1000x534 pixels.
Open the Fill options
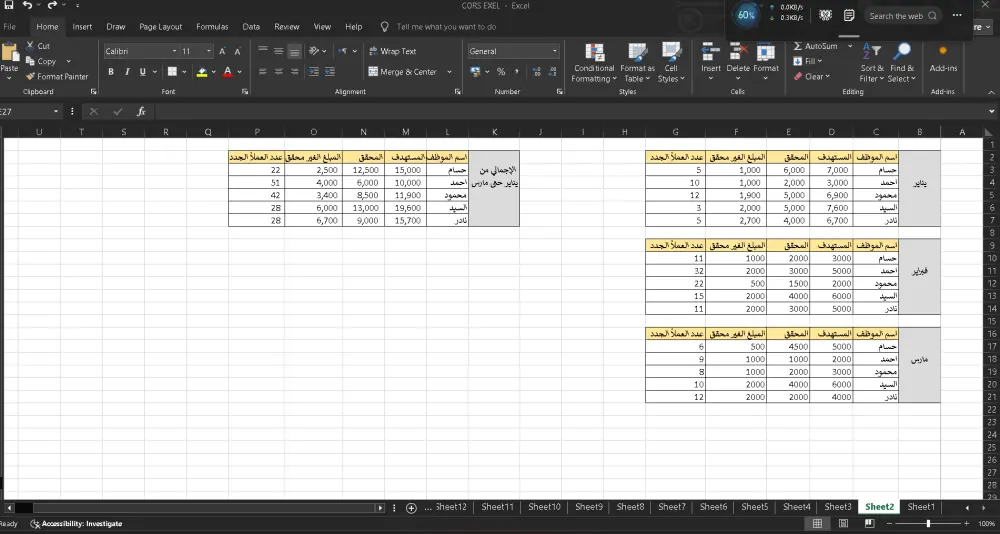tap(807, 61)
